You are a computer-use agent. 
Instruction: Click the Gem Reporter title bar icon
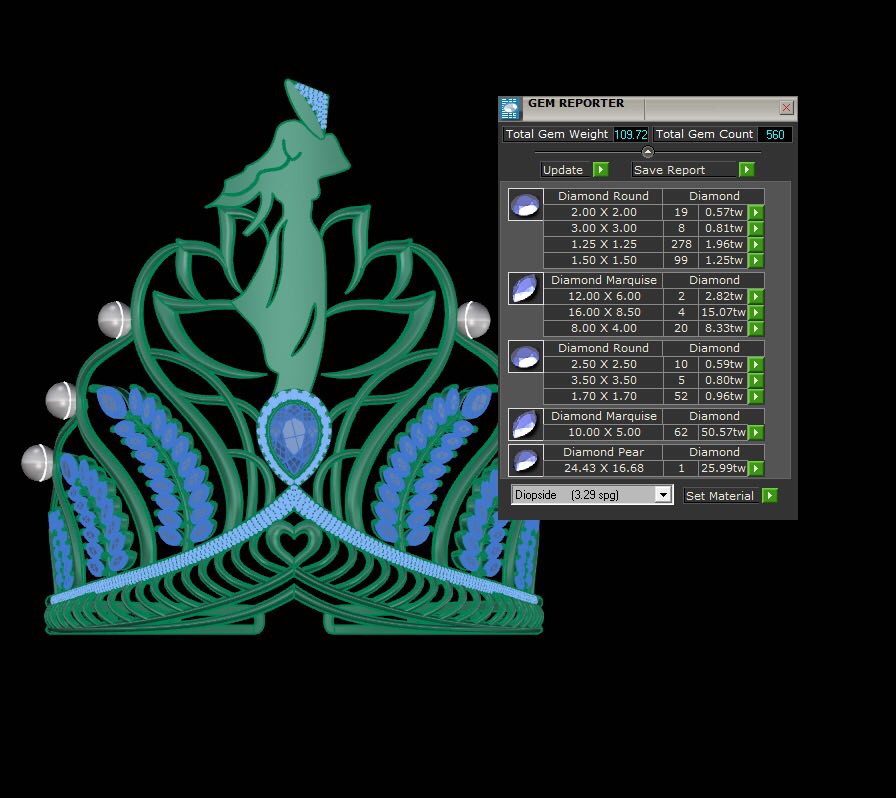point(510,108)
